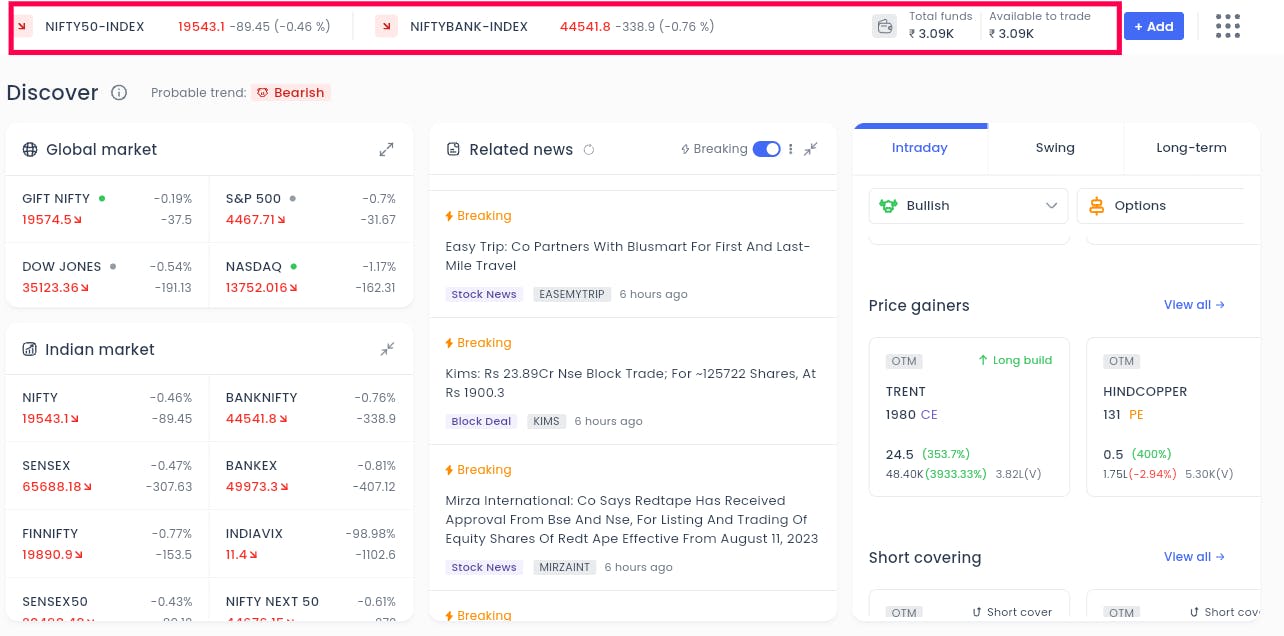The width and height of the screenshot is (1284, 636).
Task: Click Stock News tag on Mirza International article
Action: [484, 567]
